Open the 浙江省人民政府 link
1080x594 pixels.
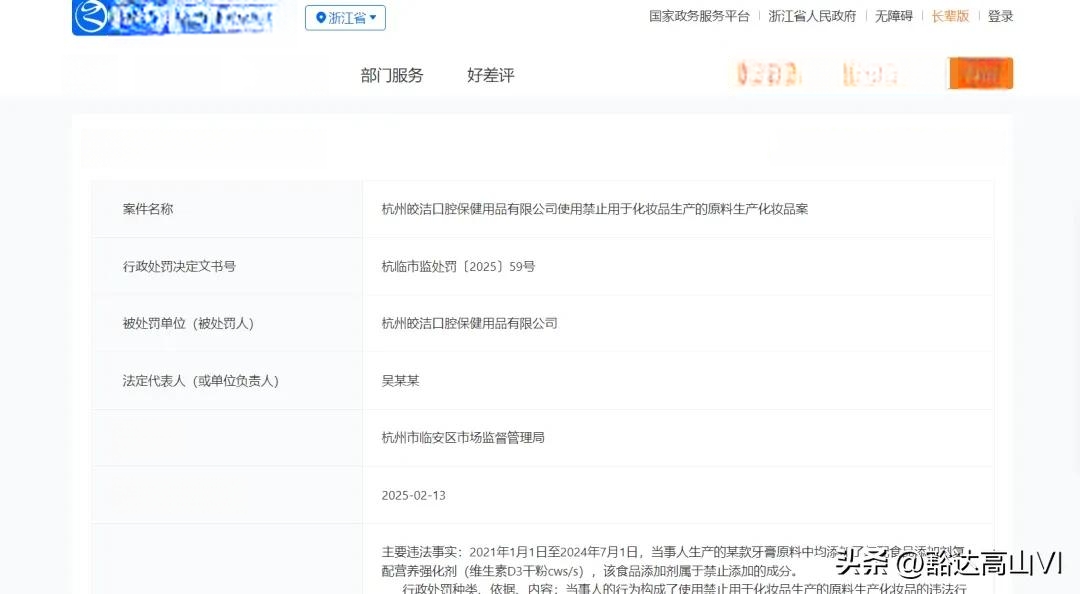click(812, 16)
